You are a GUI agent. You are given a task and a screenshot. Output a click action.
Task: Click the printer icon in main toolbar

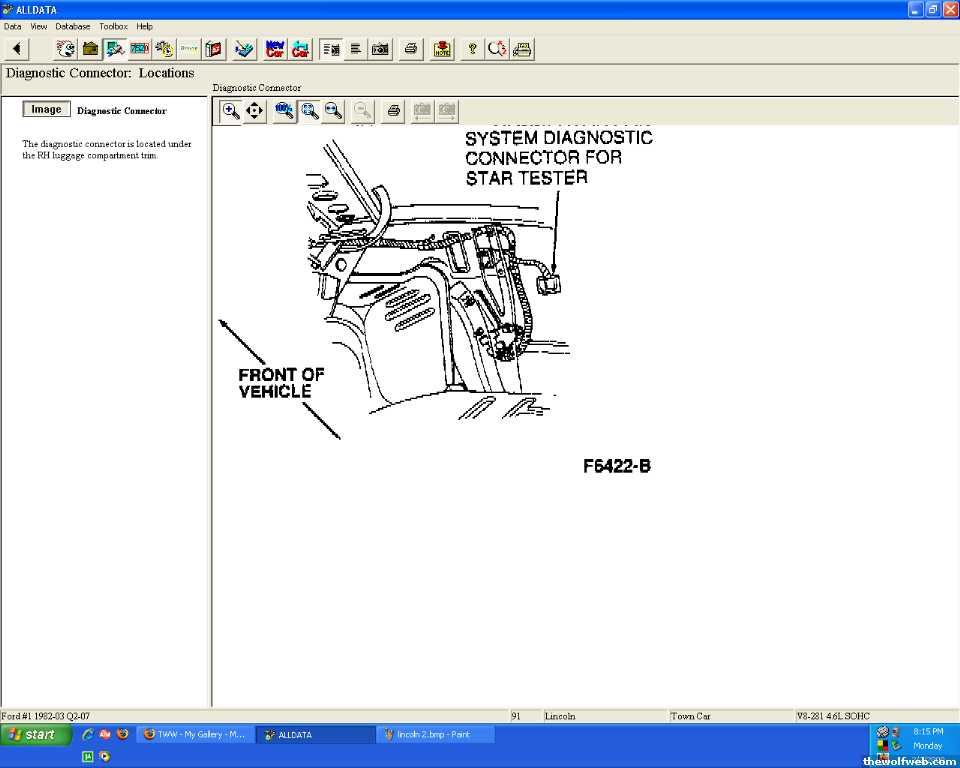(411, 49)
